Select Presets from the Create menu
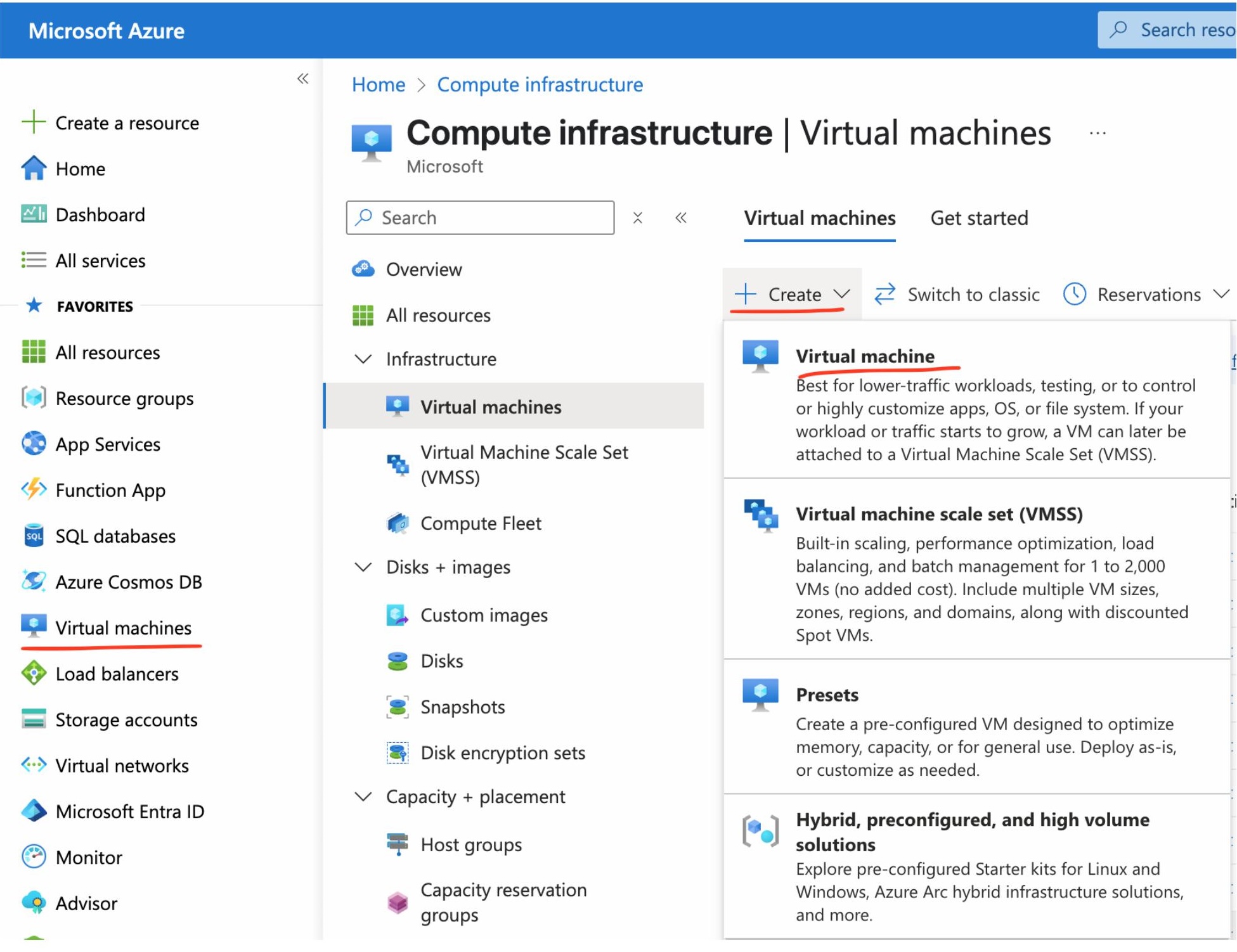1237x952 pixels. [976, 727]
